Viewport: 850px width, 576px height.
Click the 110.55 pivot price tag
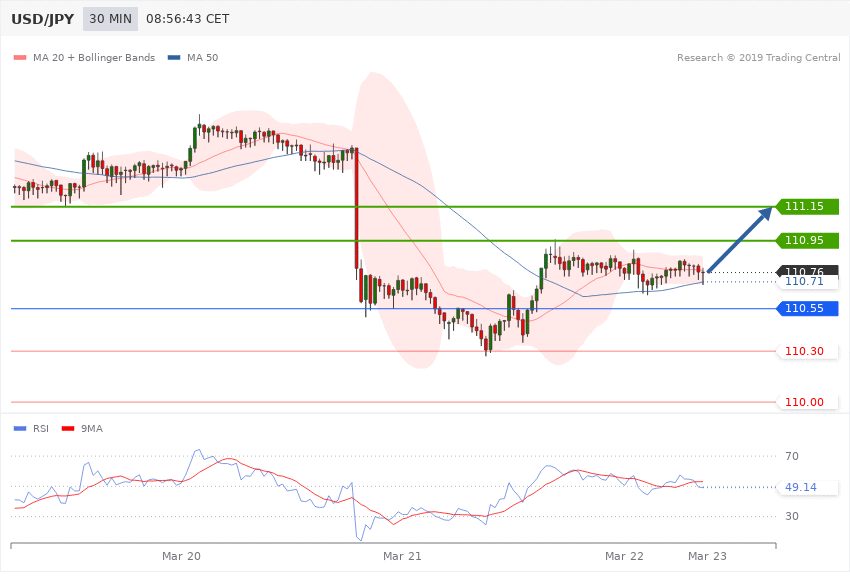807,308
